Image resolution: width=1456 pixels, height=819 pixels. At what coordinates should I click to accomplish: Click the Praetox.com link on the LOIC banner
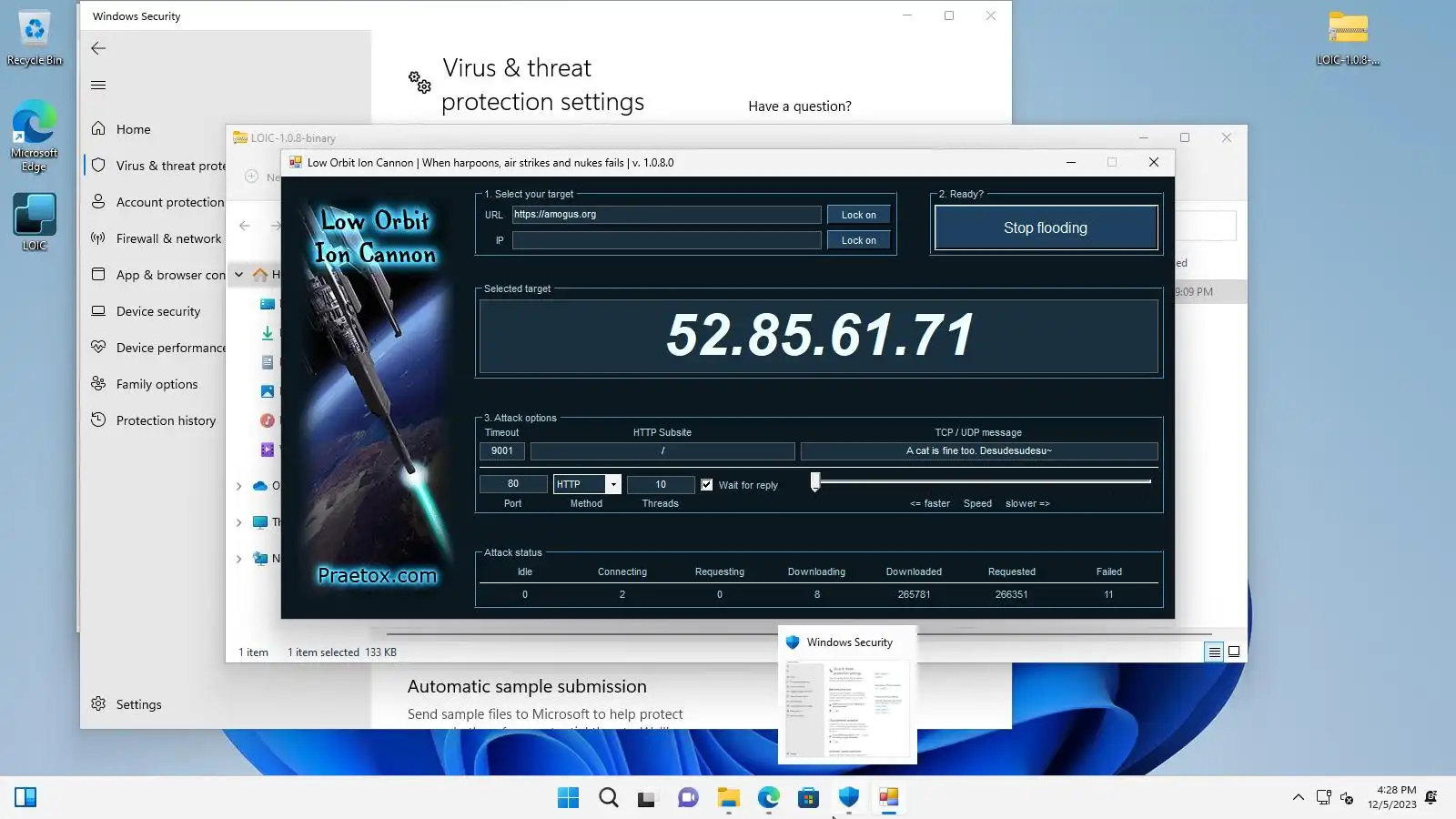(377, 575)
